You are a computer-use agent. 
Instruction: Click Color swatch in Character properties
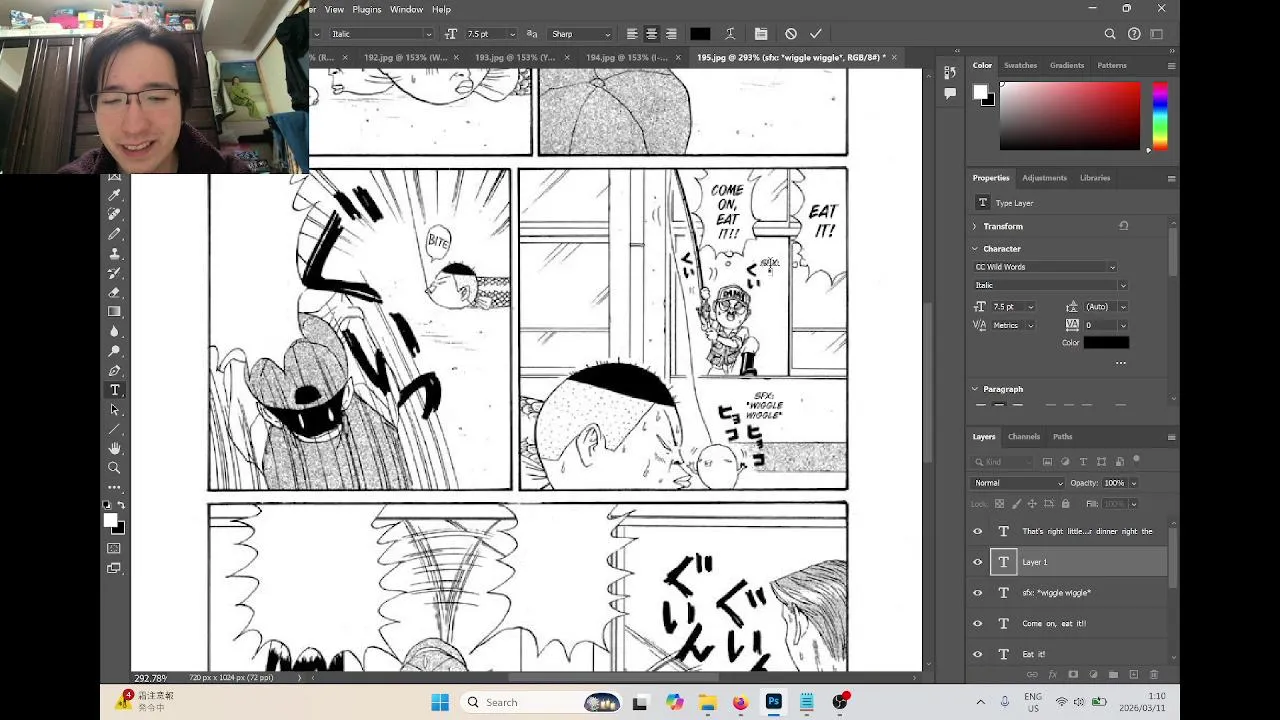tap(1106, 343)
